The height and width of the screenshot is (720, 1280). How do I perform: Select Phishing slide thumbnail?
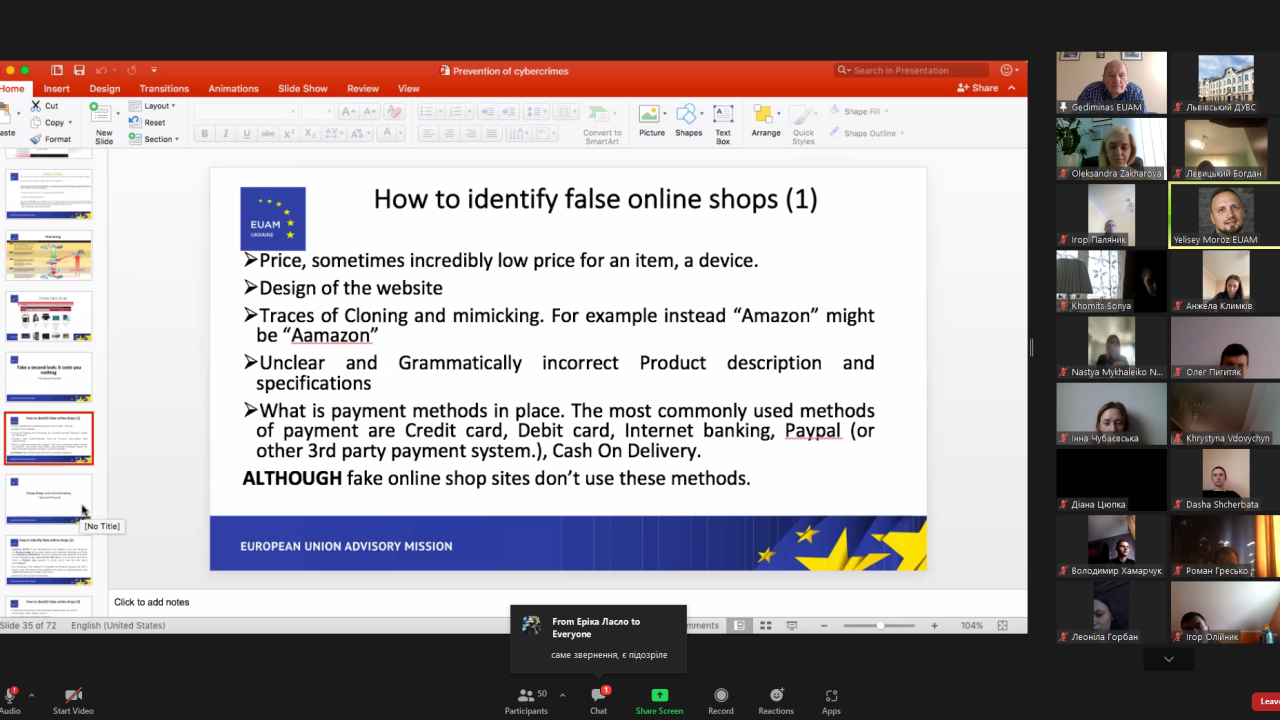tap(49, 255)
